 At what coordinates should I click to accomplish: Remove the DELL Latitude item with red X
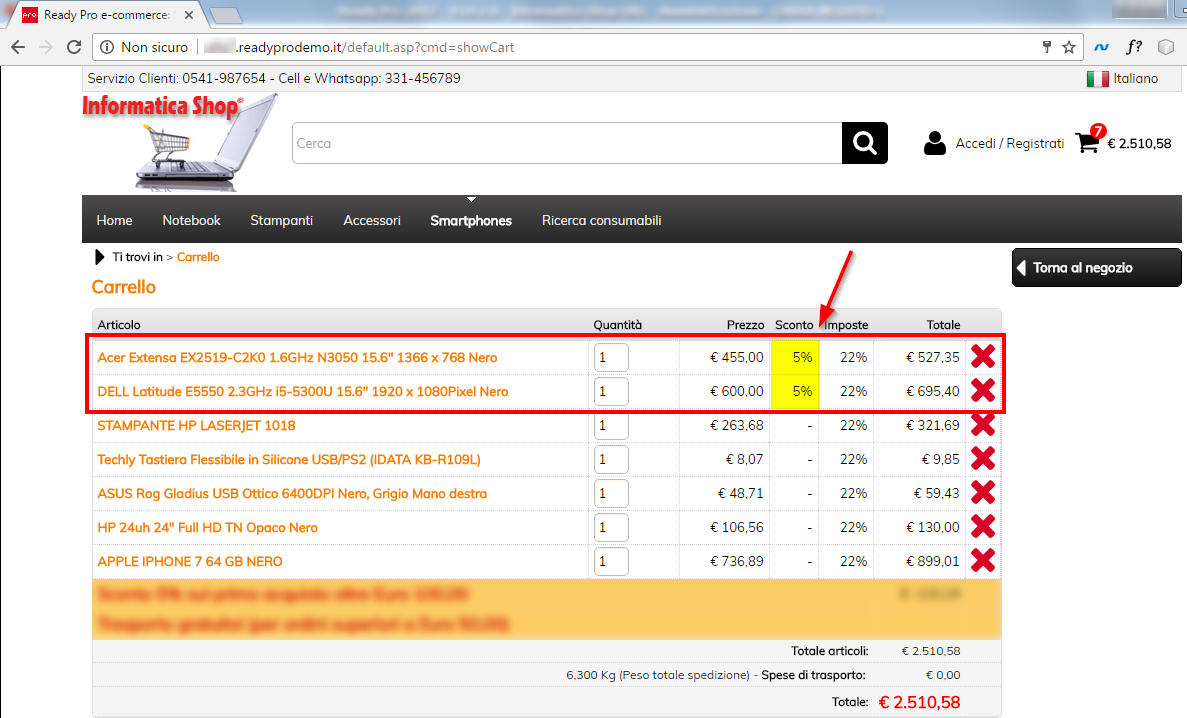click(983, 390)
